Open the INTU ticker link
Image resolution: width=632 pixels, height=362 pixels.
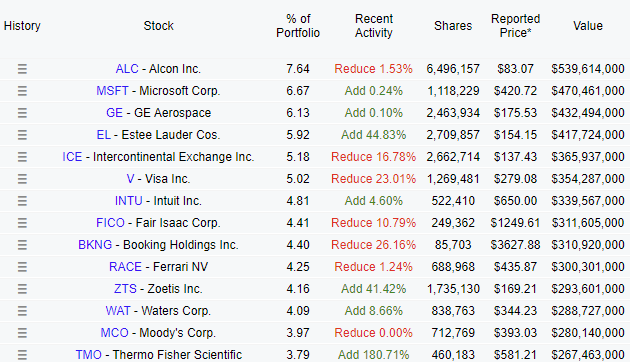pyautogui.click(x=129, y=201)
